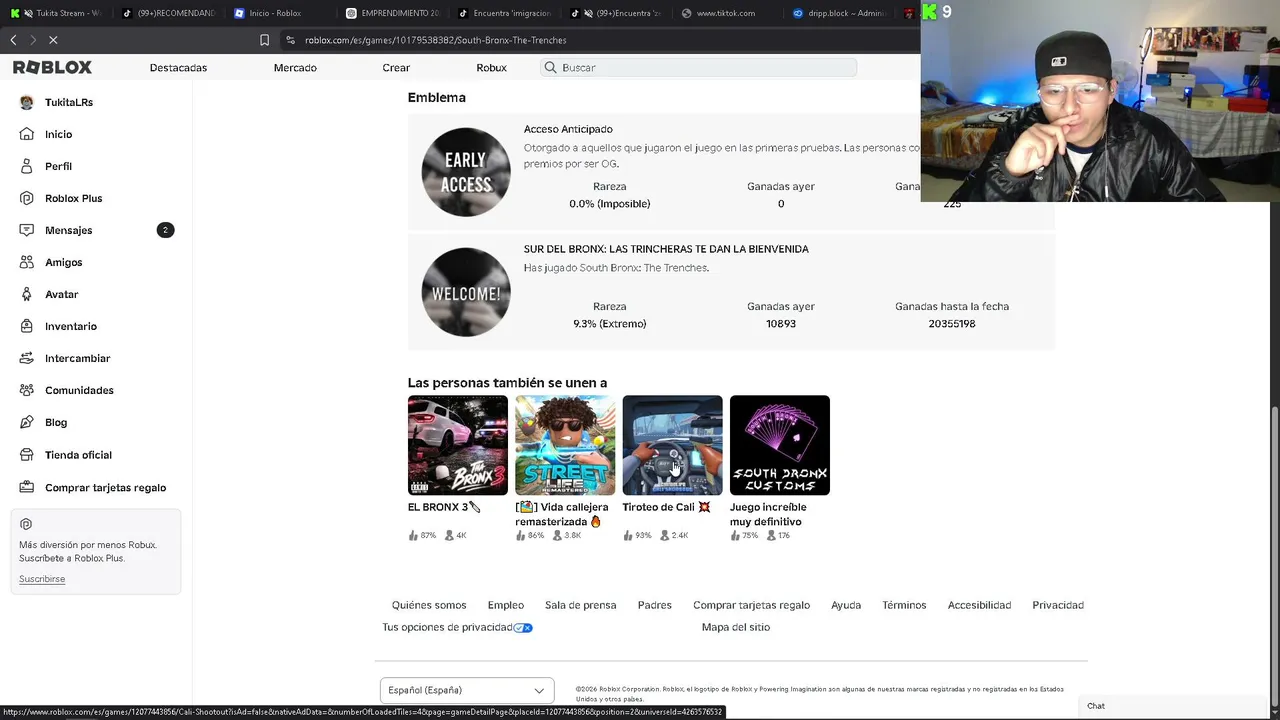This screenshot has height=720, width=1280.
Task: Click the browser address bar URL
Action: tap(436, 40)
